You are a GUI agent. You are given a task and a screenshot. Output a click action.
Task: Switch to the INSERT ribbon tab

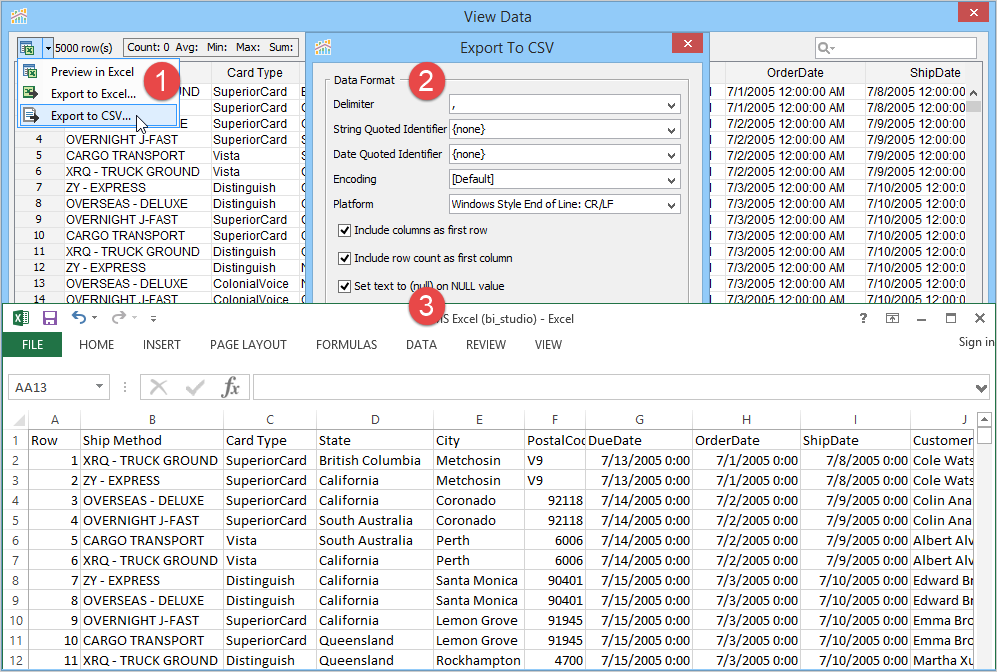[x=162, y=345]
